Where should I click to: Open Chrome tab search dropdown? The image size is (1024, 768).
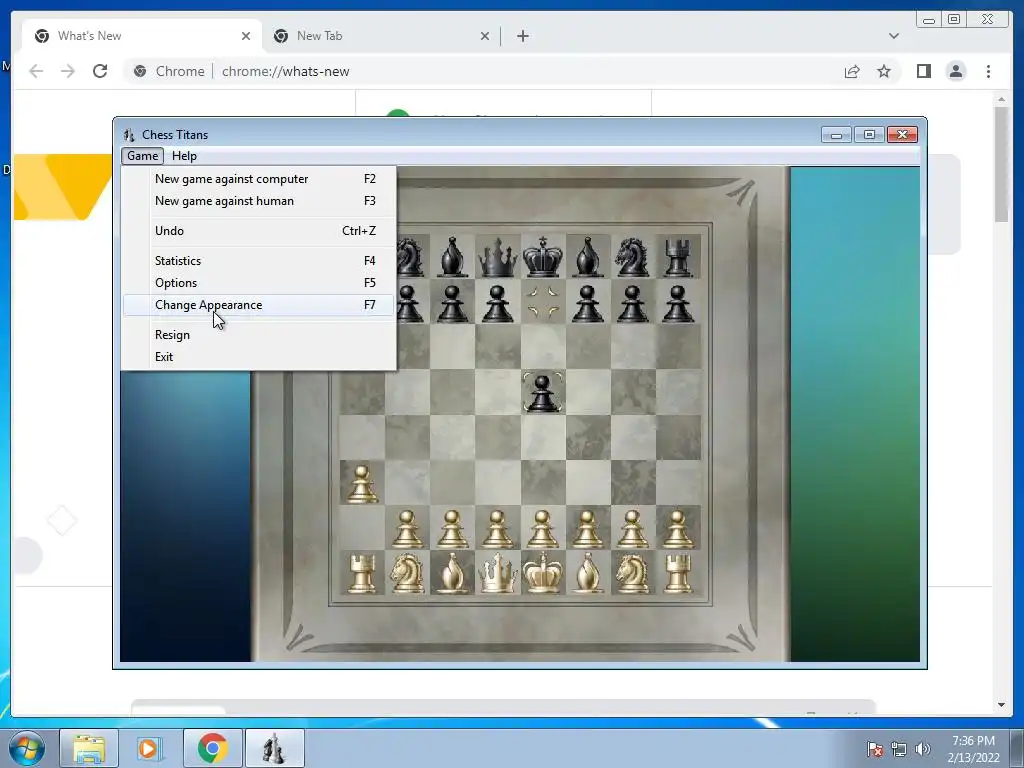pos(894,36)
